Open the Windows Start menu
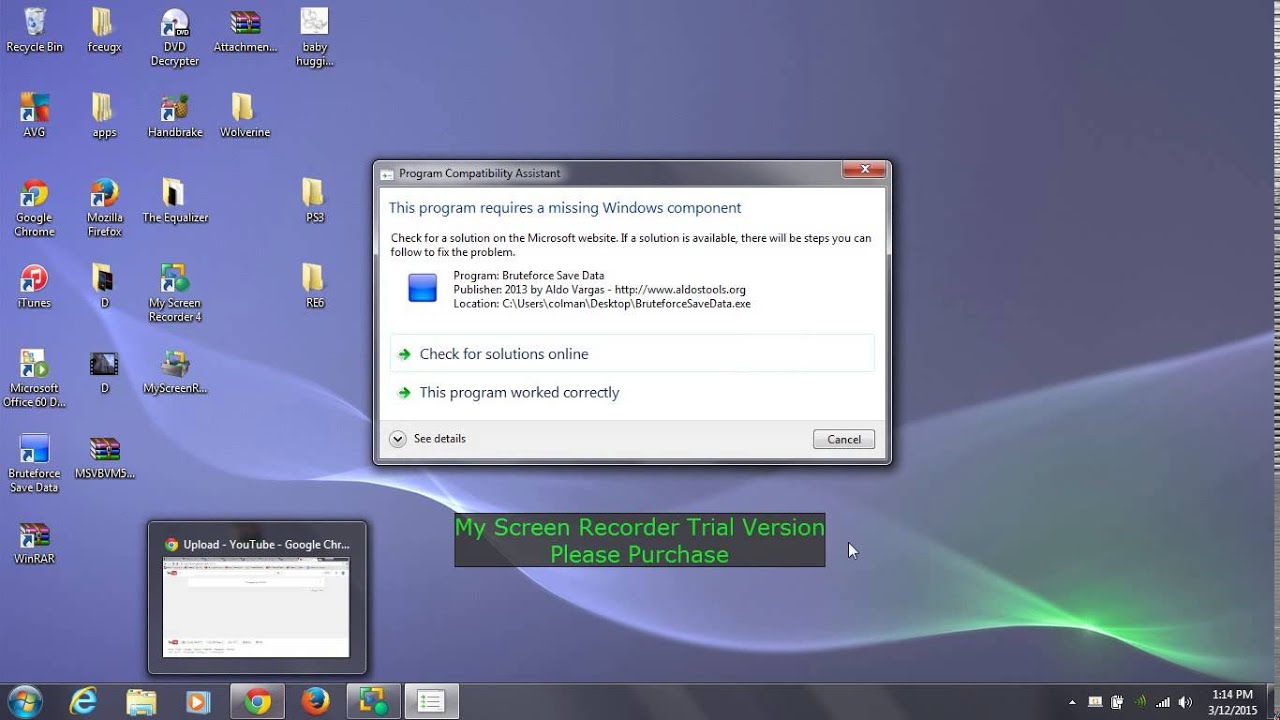This screenshot has width=1280, height=720. (24, 702)
